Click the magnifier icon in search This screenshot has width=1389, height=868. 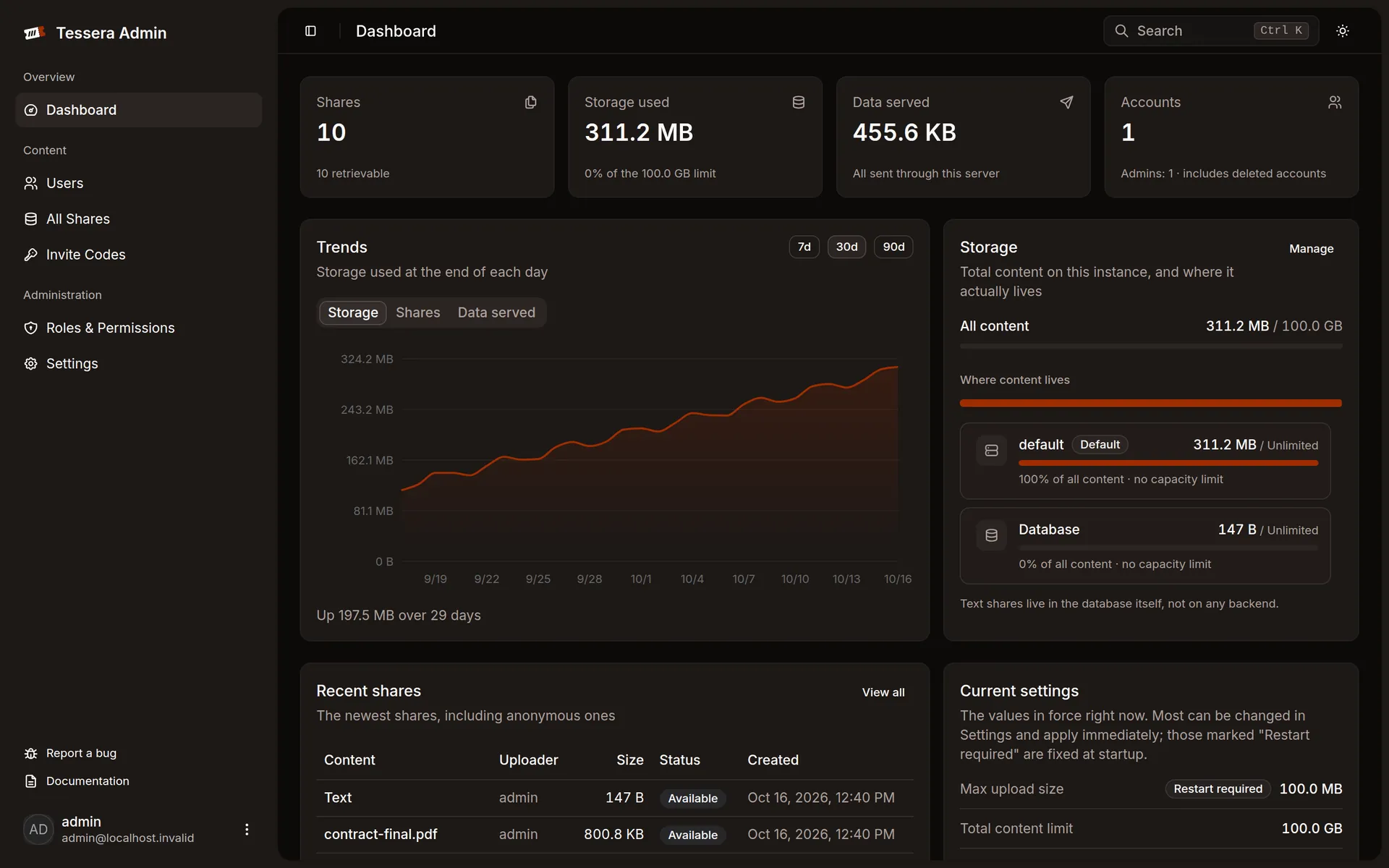click(1121, 31)
